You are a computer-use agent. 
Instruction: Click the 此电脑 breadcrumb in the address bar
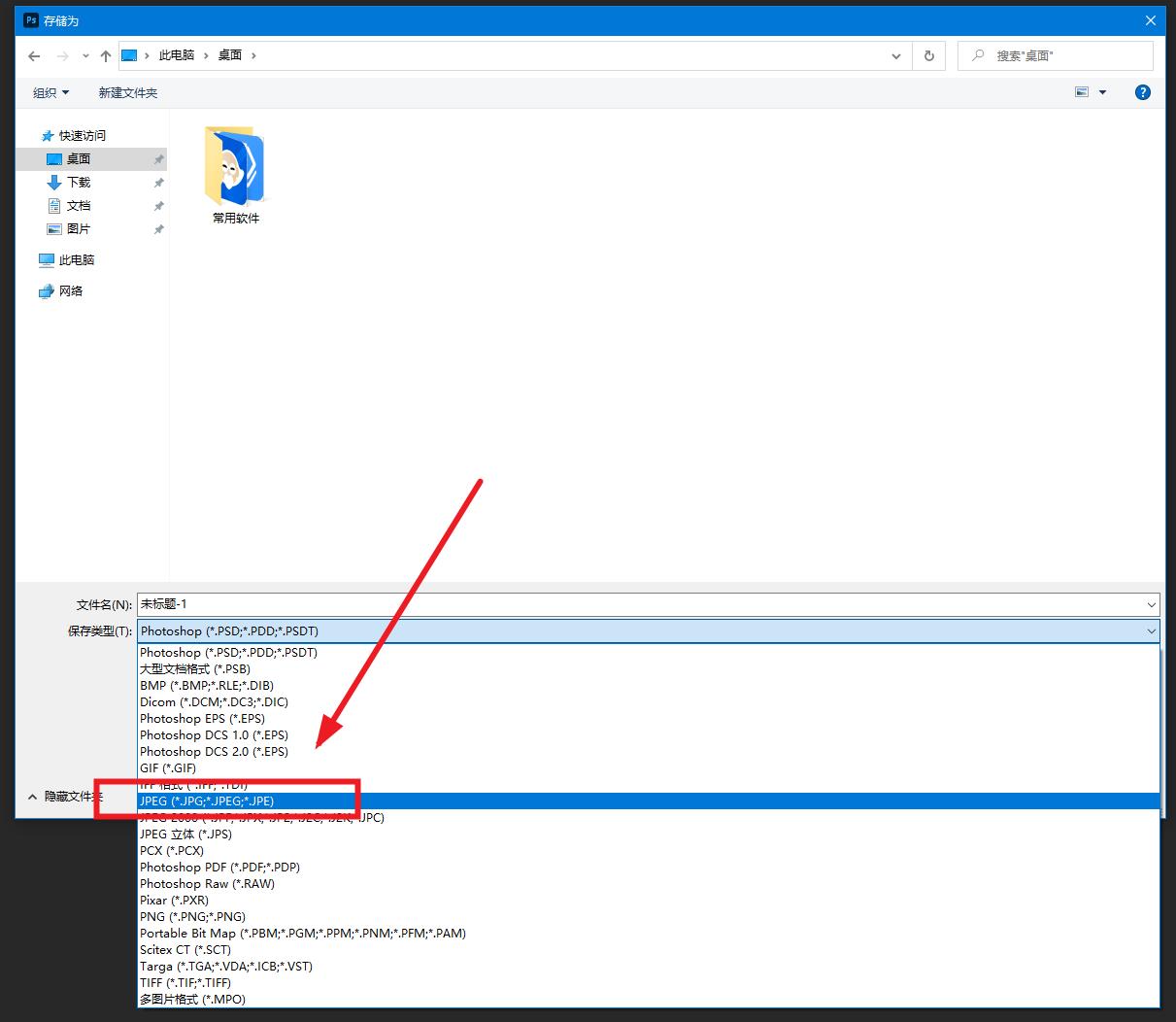(177, 55)
